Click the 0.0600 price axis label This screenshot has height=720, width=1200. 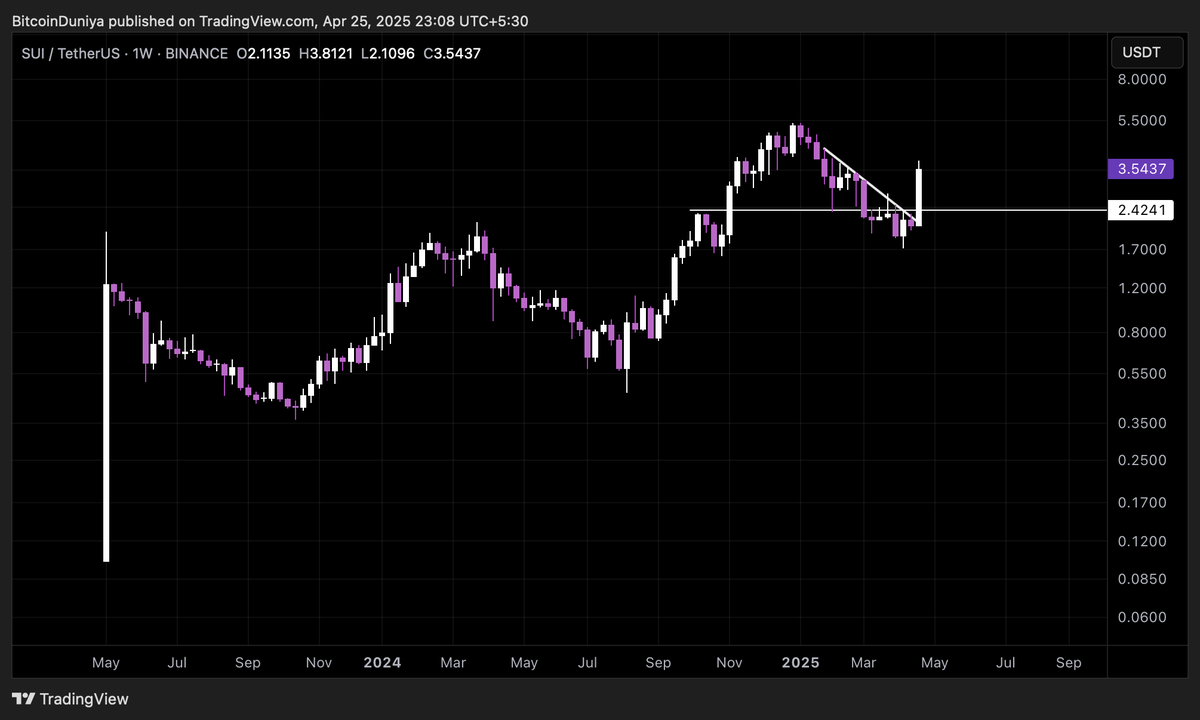[x=1141, y=617]
